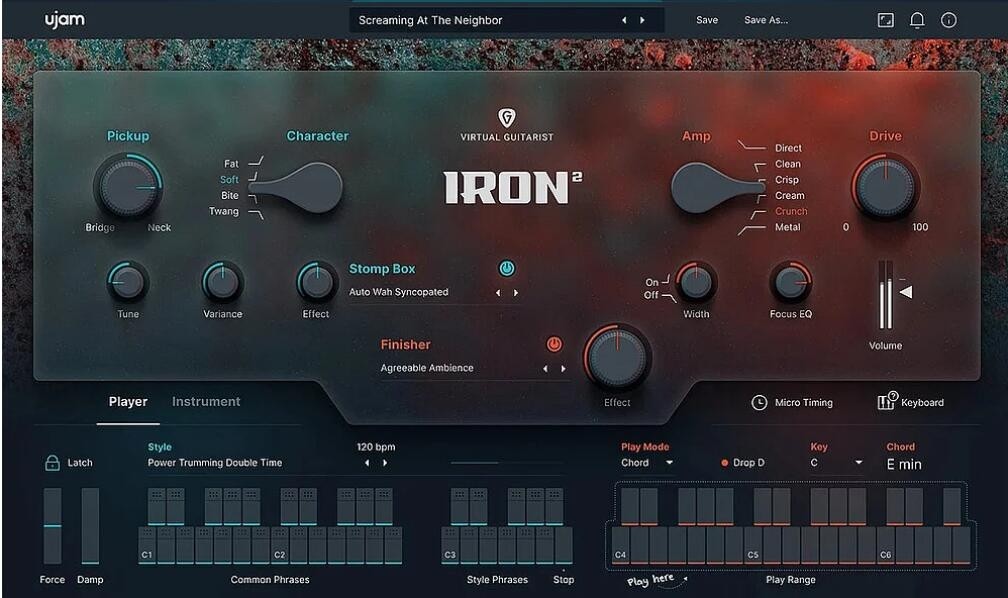Image resolution: width=1008 pixels, height=598 pixels.
Task: Toggle the Stomp Box power button
Action: click(x=507, y=268)
